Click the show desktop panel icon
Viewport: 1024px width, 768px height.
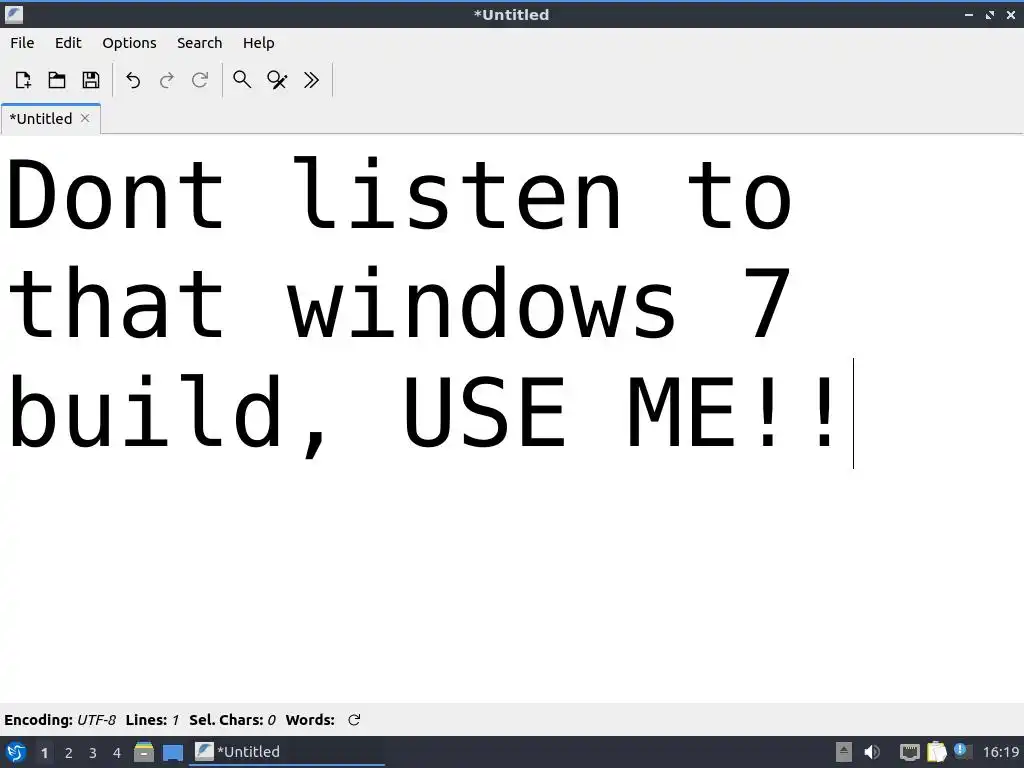(x=172, y=753)
